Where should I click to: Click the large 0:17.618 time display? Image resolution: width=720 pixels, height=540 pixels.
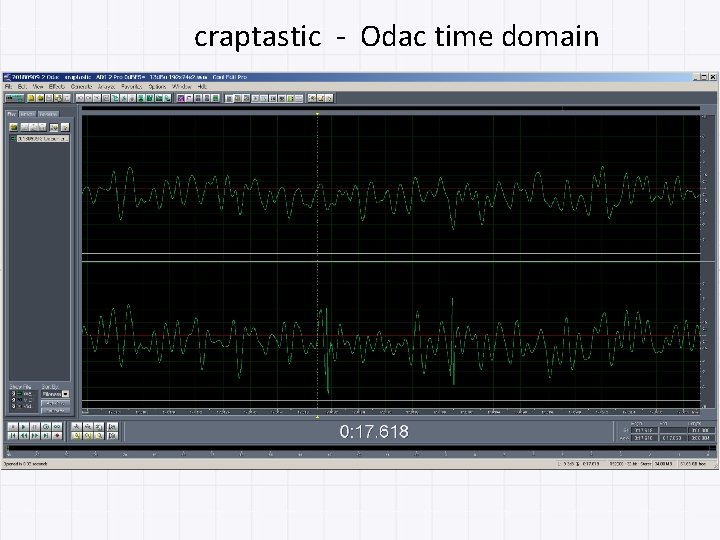tap(374, 432)
